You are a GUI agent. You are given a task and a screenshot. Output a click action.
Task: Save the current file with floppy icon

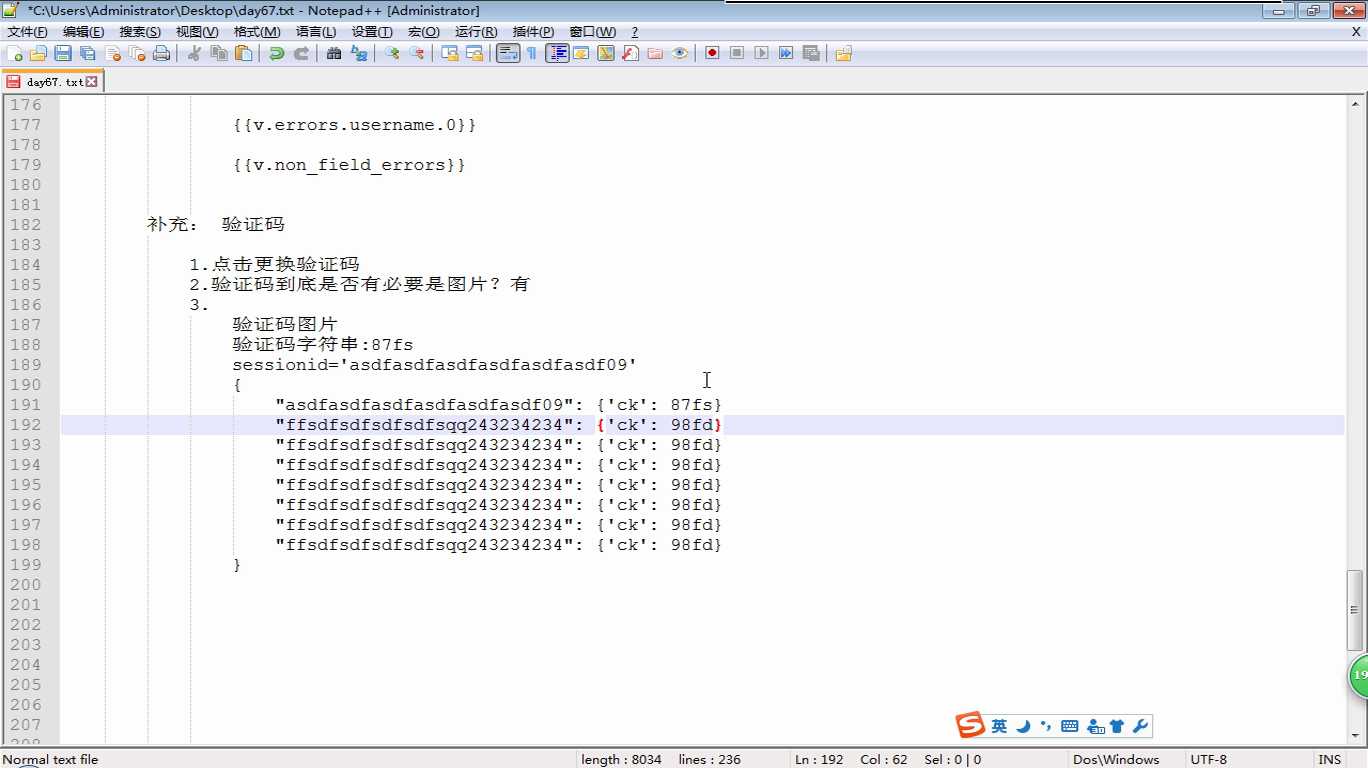click(x=63, y=54)
